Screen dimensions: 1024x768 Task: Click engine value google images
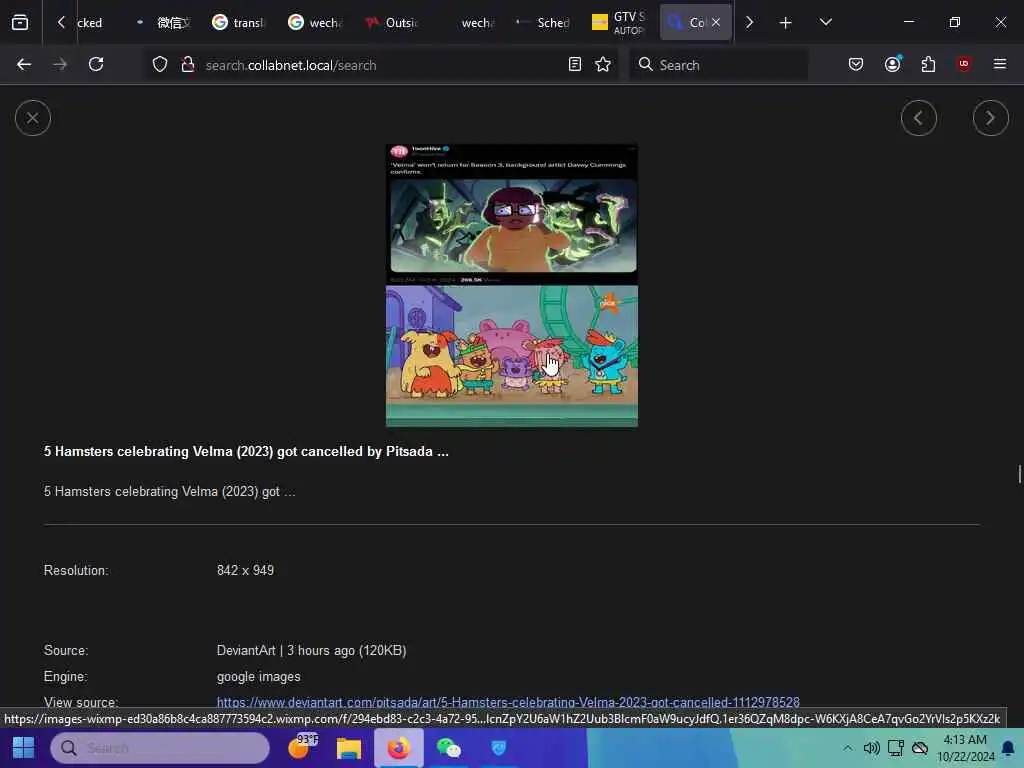(x=259, y=677)
